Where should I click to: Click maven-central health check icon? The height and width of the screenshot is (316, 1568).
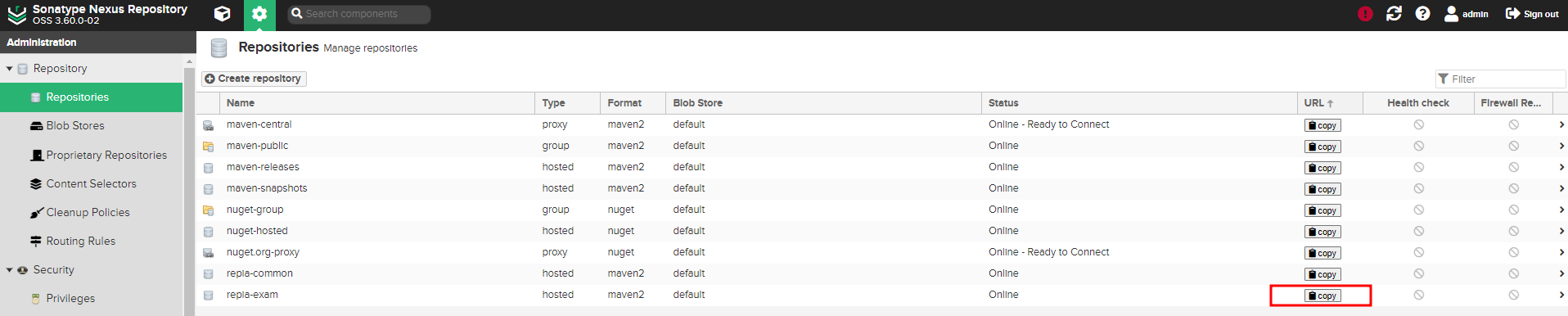tap(1418, 124)
